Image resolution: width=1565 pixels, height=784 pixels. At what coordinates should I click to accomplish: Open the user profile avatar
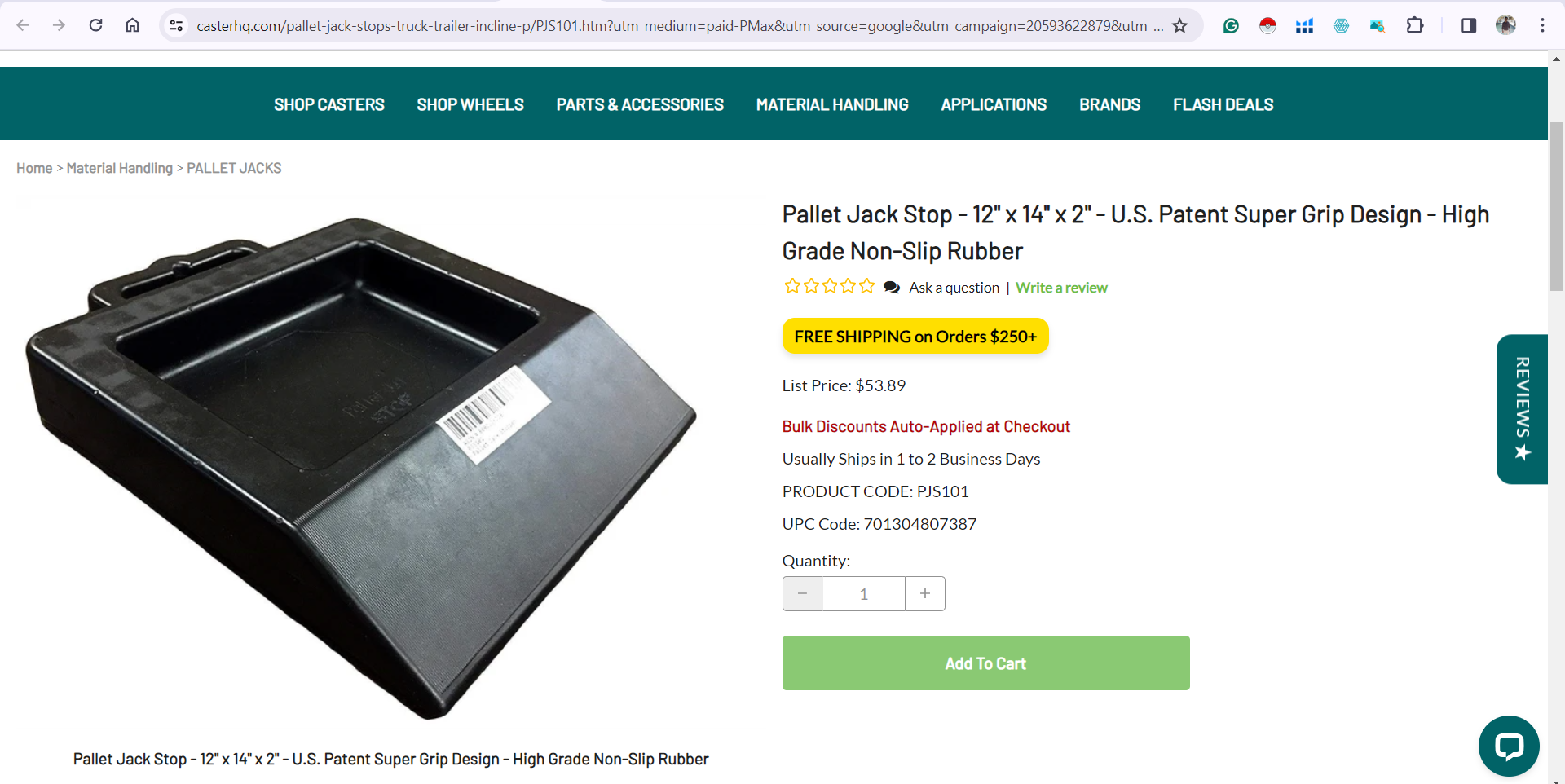(1505, 26)
